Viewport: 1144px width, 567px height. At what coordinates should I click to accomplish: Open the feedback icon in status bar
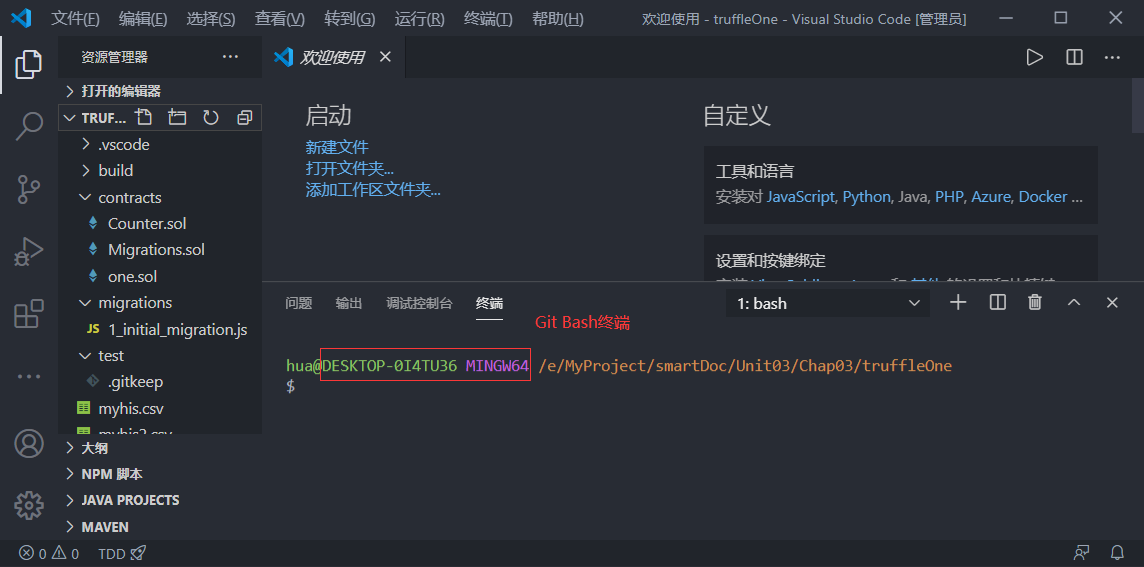(1082, 552)
